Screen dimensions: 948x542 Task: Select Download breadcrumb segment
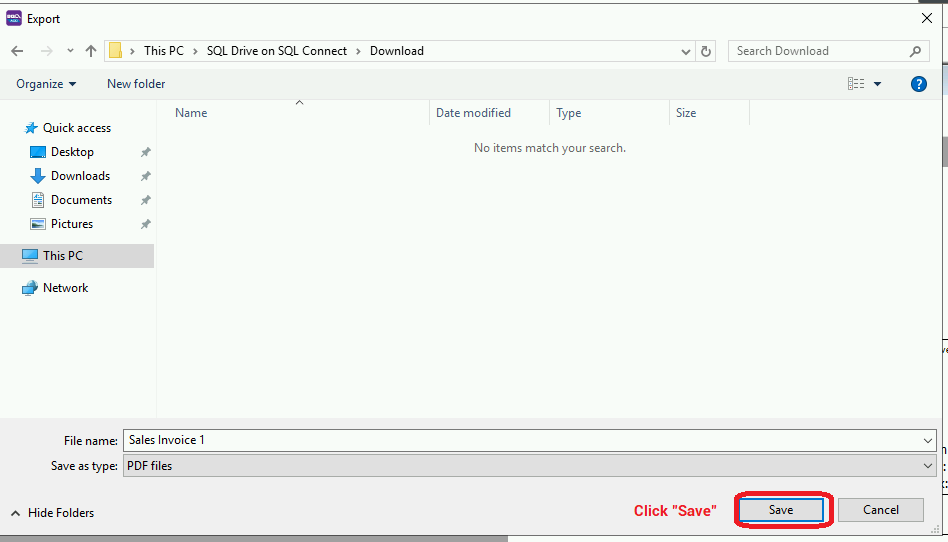397,51
